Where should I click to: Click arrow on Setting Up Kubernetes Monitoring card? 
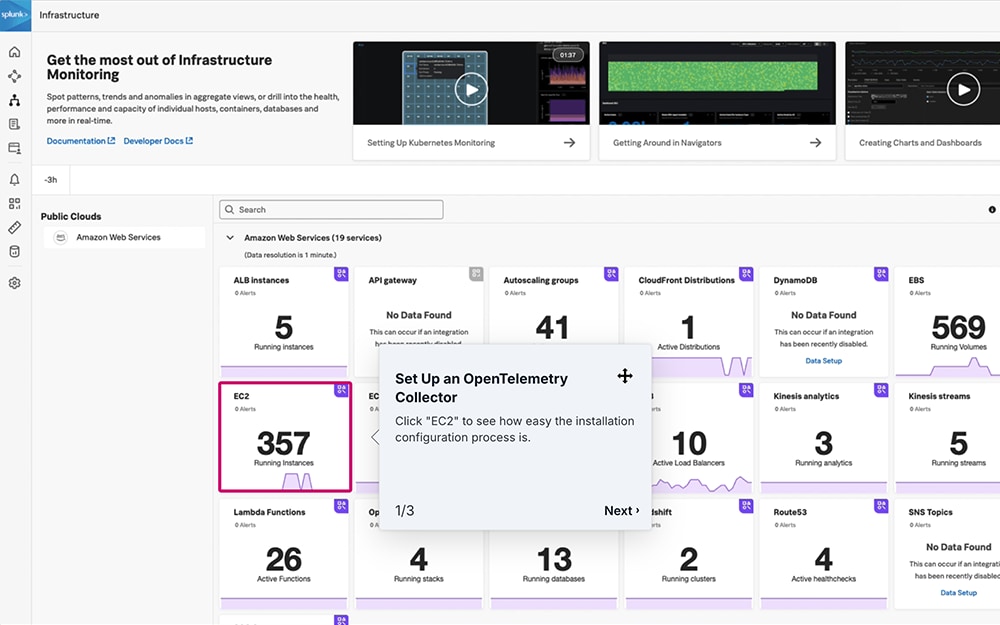[x=570, y=143]
